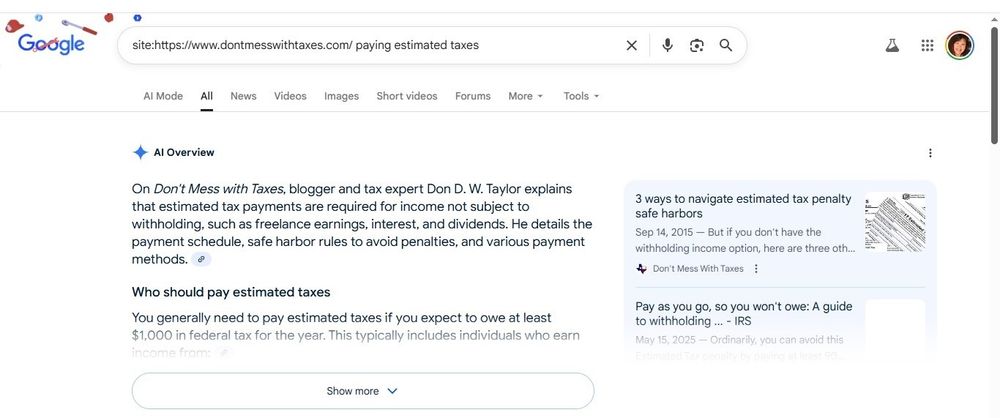Open the Google account profile picture
This screenshot has height=418, width=1000.
[x=959, y=45]
